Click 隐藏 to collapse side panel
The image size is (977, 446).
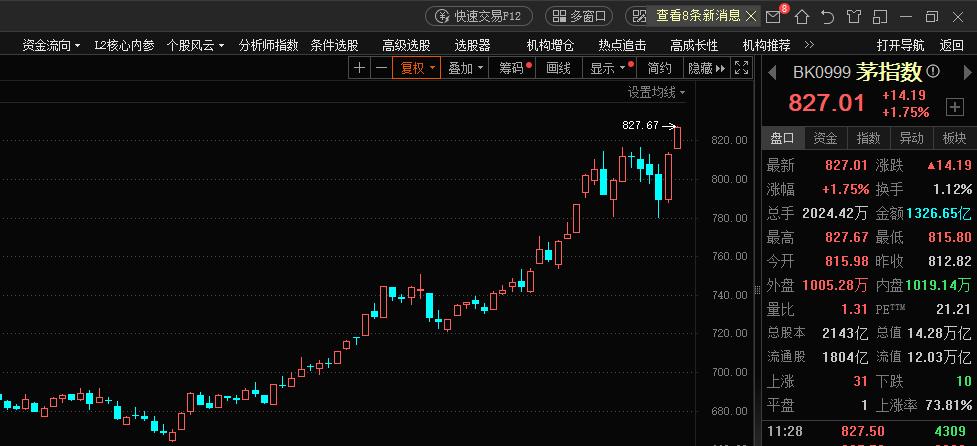(x=706, y=69)
